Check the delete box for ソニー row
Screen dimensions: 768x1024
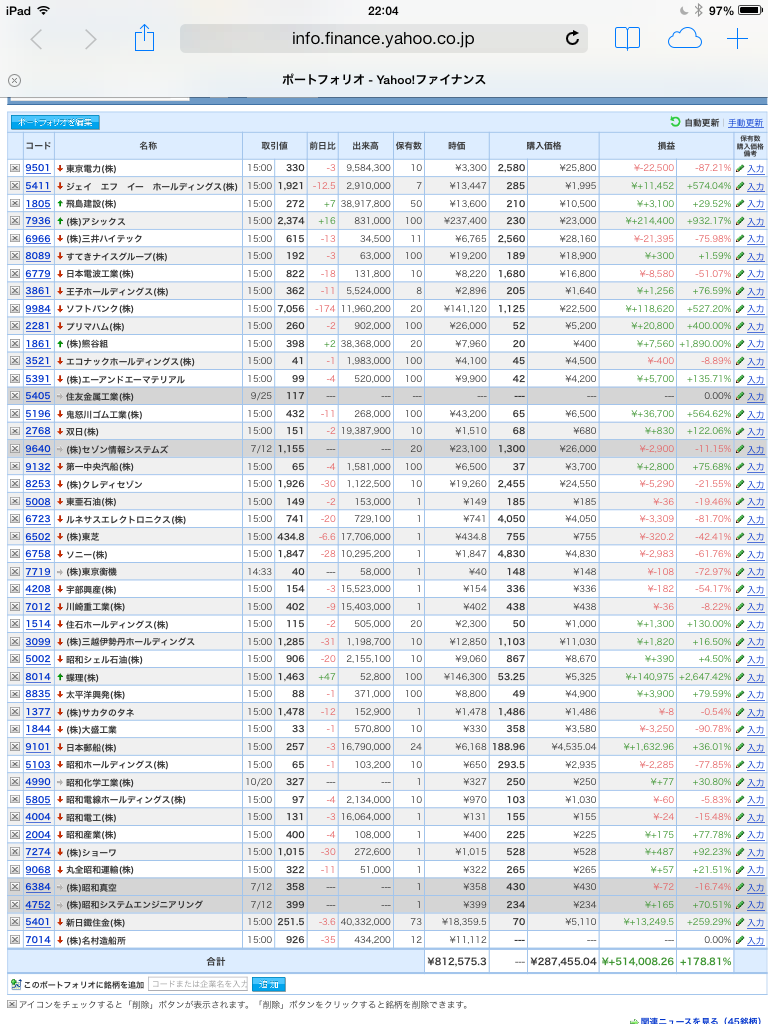14,554
